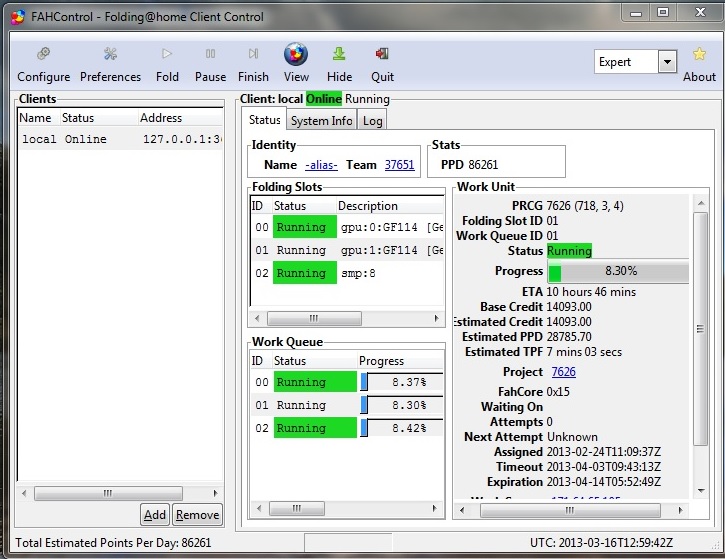Open the team 37651 link

(399, 165)
